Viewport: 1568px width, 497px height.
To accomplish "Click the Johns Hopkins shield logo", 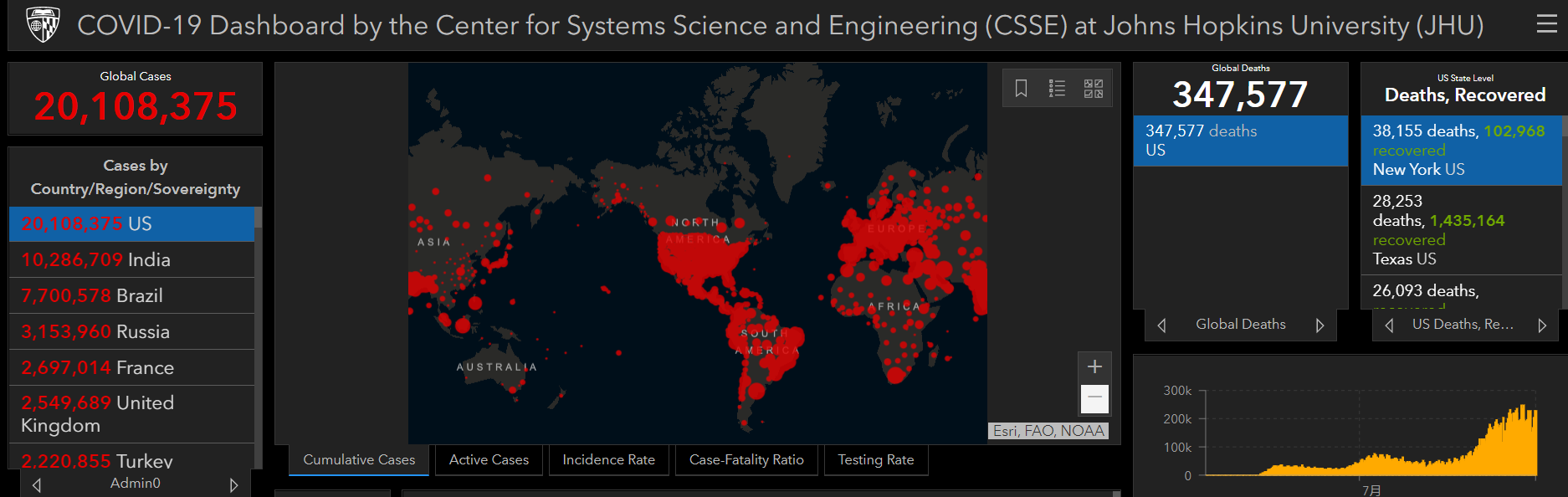I will point(43,25).
